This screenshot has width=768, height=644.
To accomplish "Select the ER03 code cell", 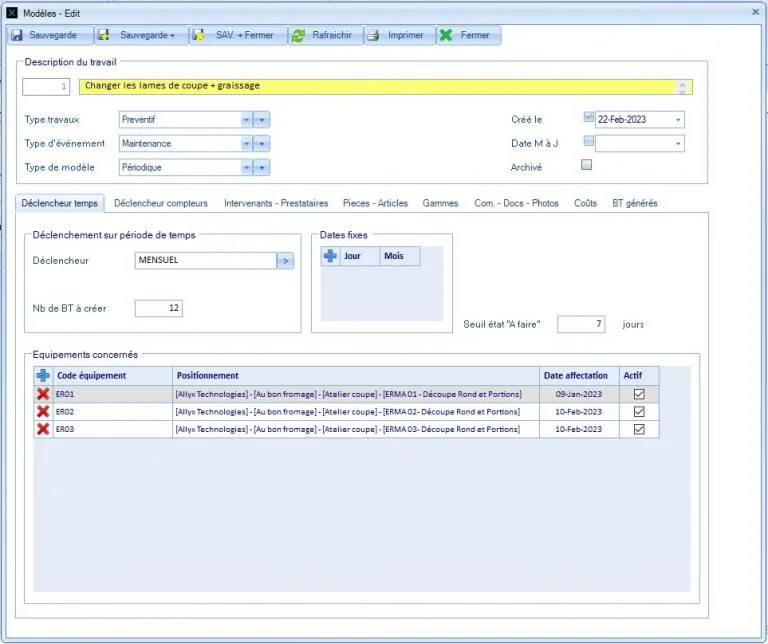I will coord(112,429).
